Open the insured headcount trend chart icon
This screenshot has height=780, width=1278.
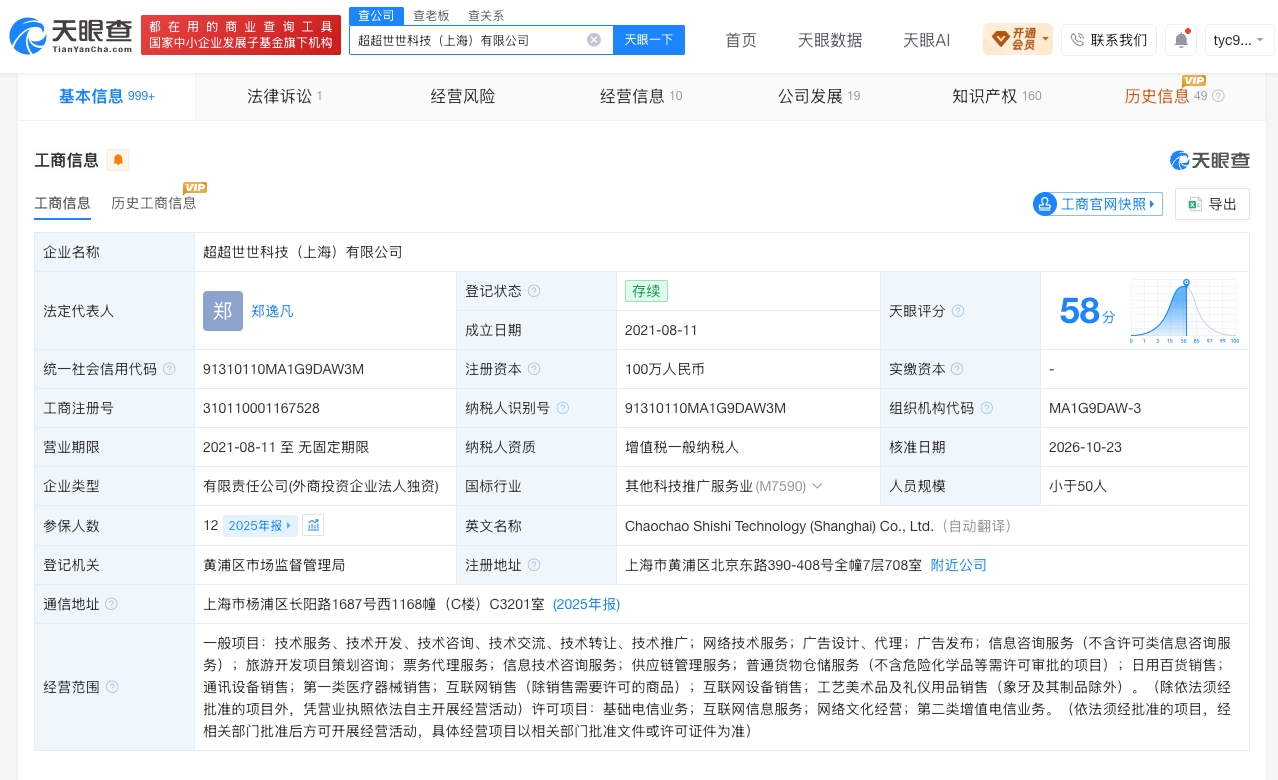point(313,525)
